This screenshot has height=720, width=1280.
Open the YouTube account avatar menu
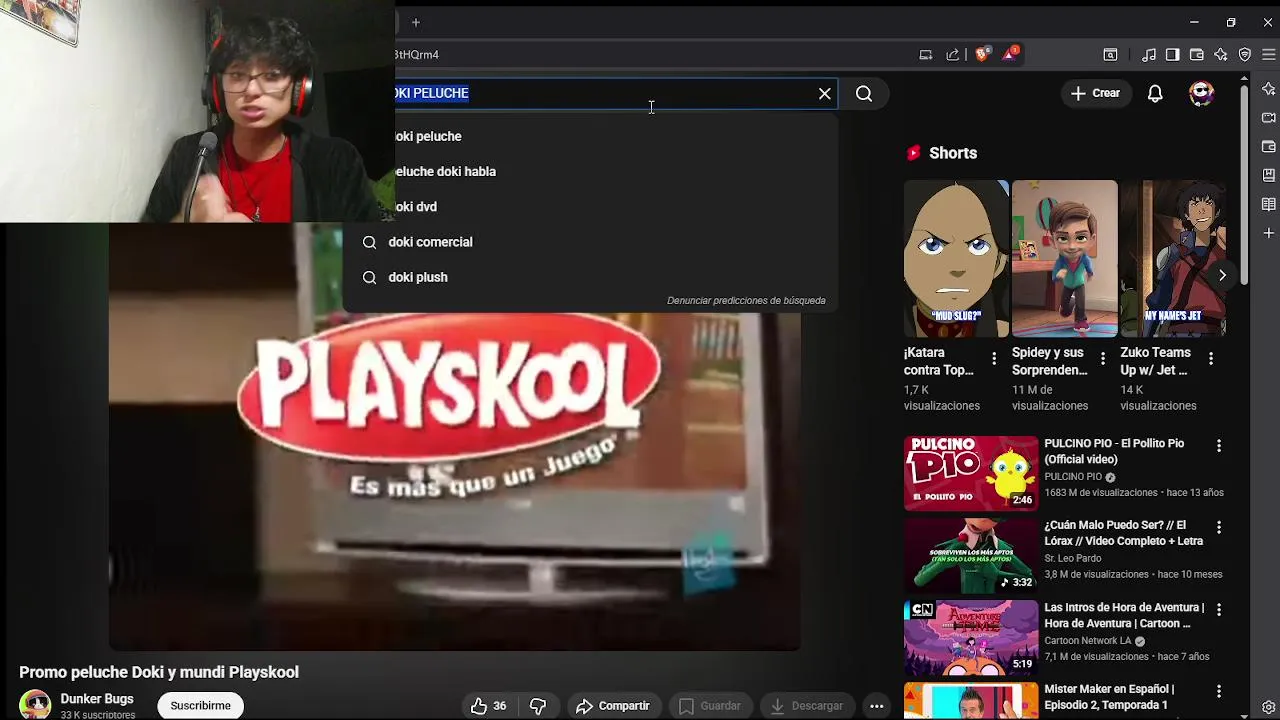[x=1201, y=93]
